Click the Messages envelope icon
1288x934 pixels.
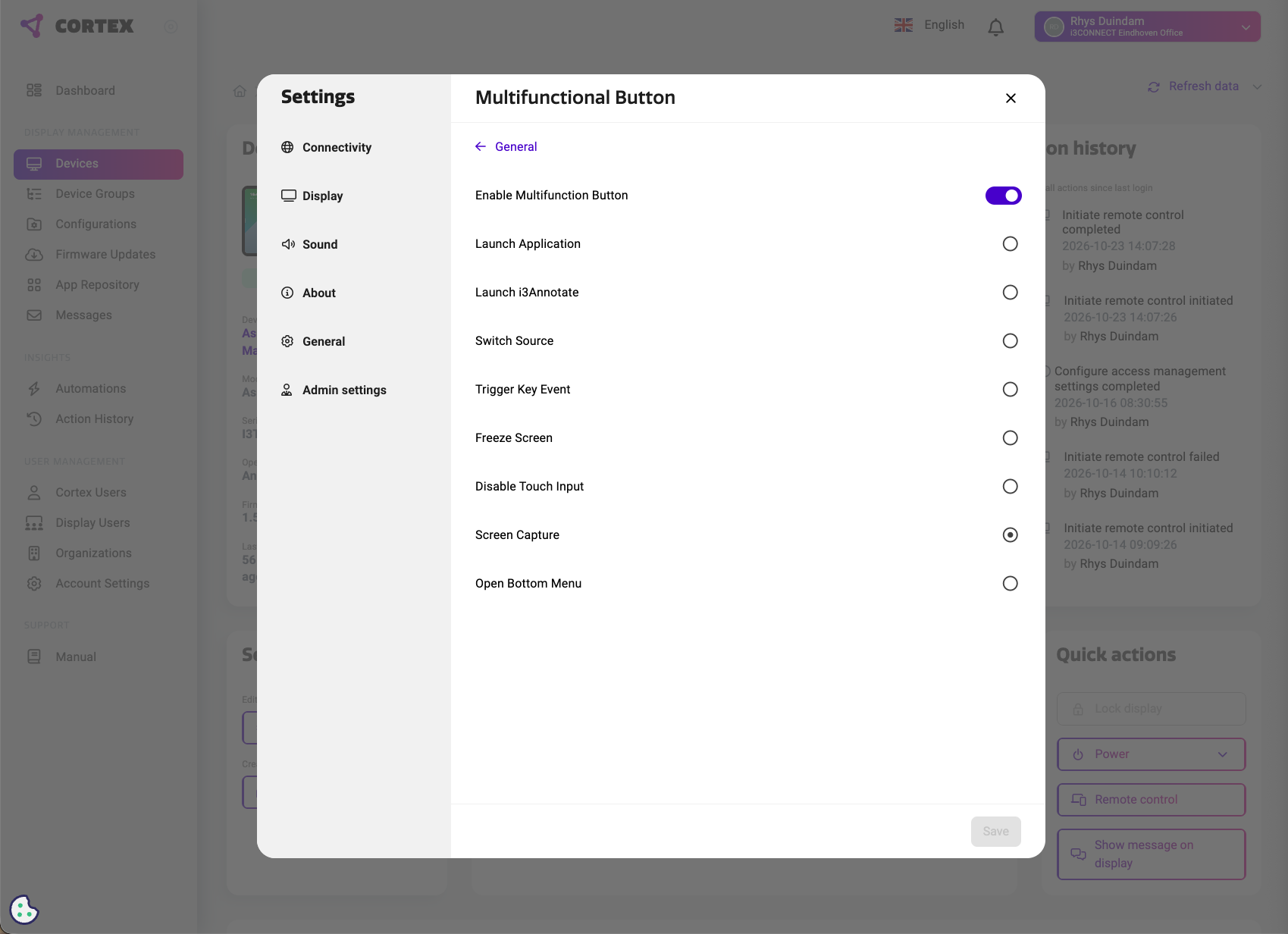(x=34, y=315)
